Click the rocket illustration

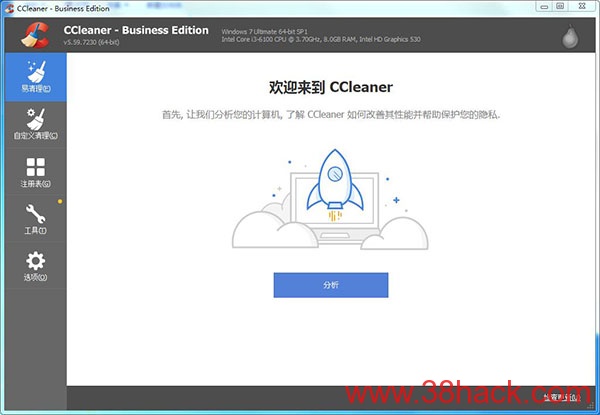pyautogui.click(x=335, y=186)
